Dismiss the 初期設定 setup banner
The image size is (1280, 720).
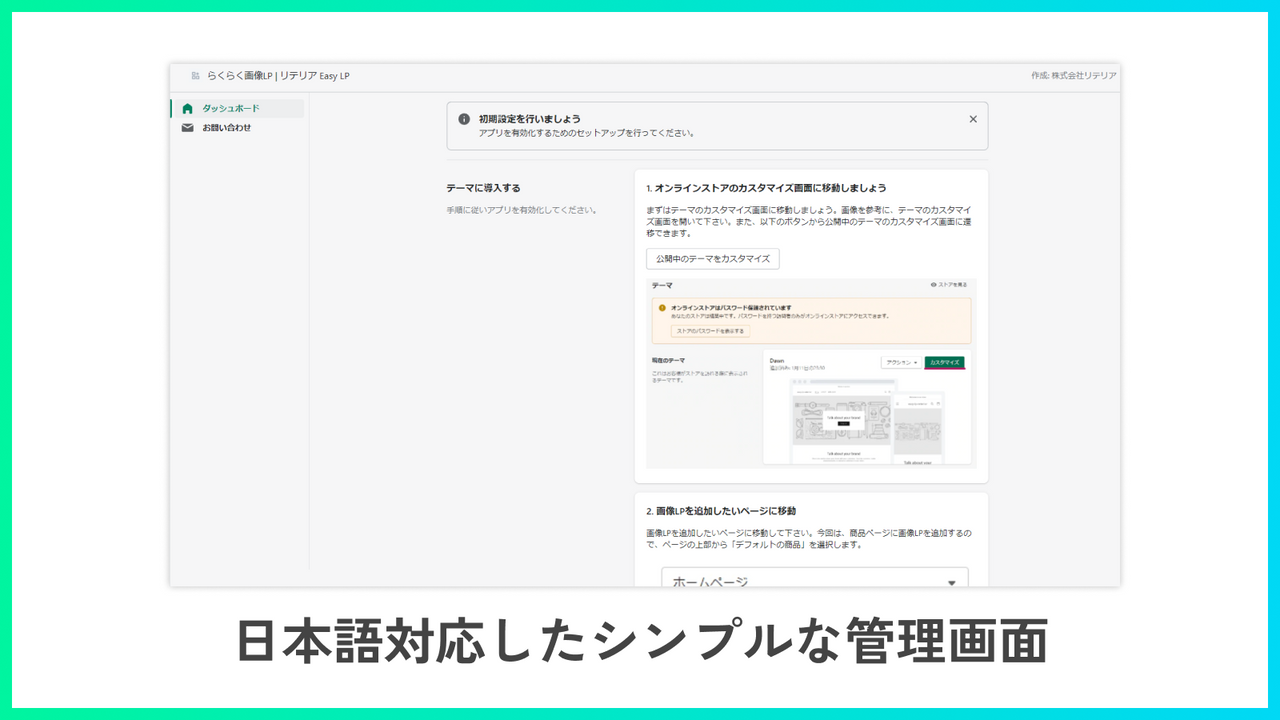973,119
